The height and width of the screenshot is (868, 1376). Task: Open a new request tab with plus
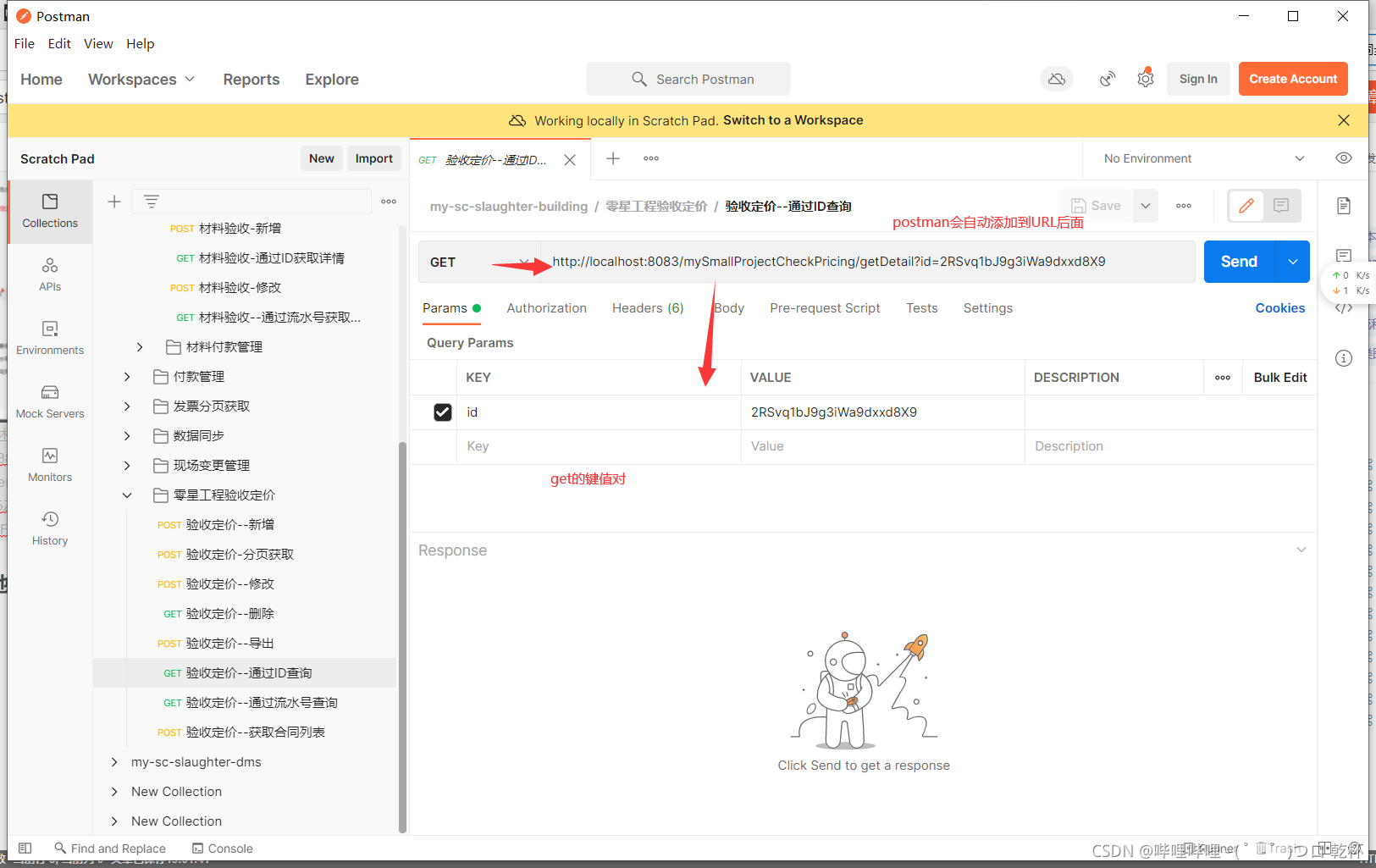[x=613, y=158]
